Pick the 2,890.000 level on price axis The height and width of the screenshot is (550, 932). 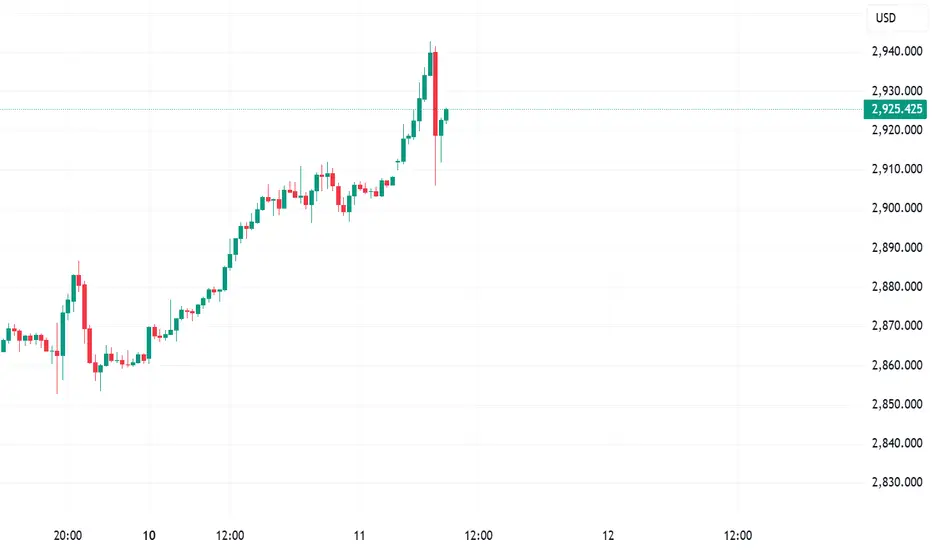coord(897,247)
